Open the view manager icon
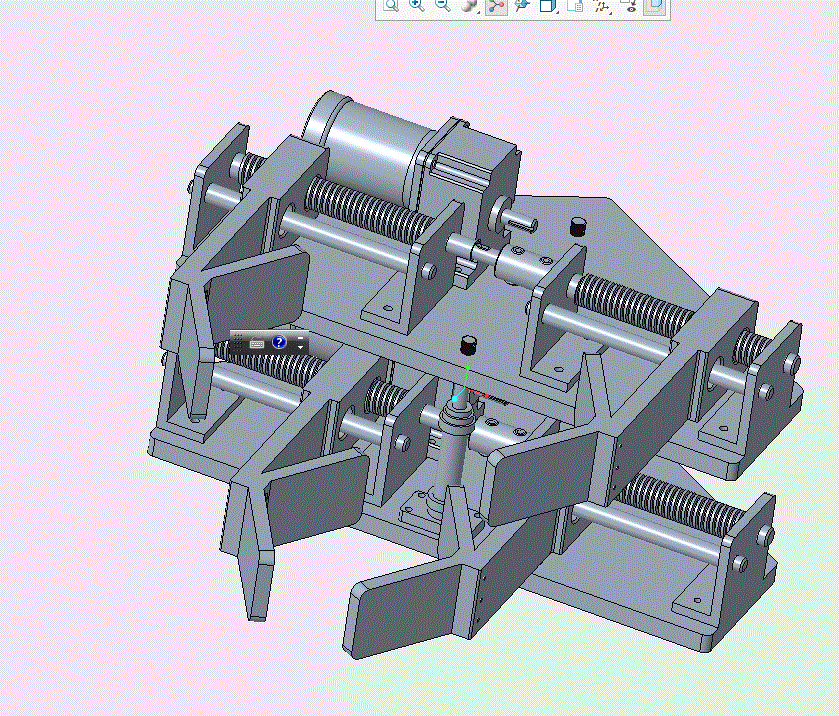The width and height of the screenshot is (839, 716). click(x=575, y=5)
